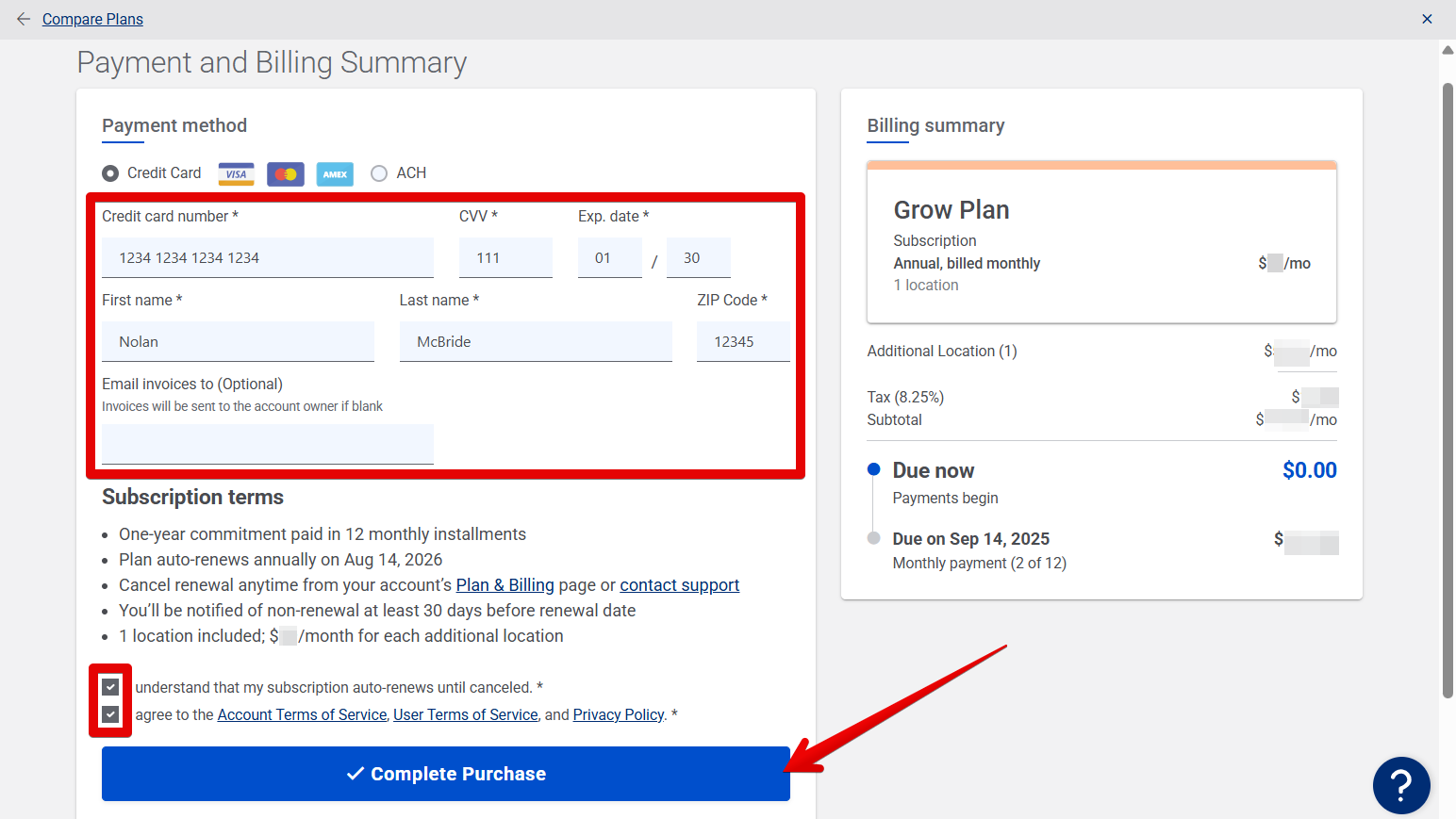Select the Credit Card payment option

click(110, 172)
